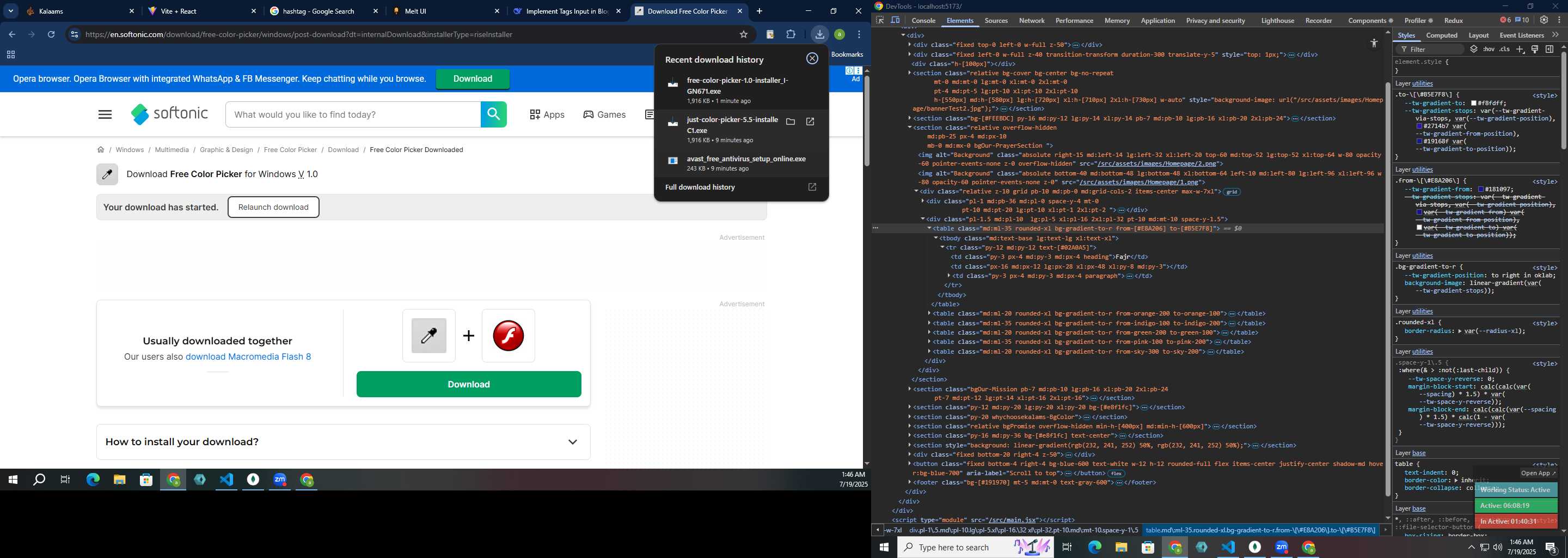Click the utilities layer link above .rounded-xl rule
Image resolution: width=1568 pixels, height=558 pixels.
point(1423,311)
